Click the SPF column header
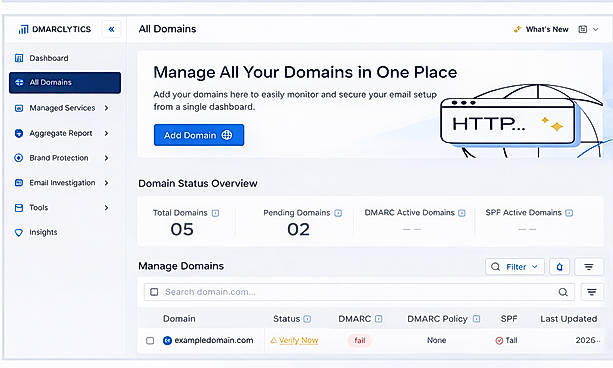Screen dimensions: 613x368 coord(509,319)
